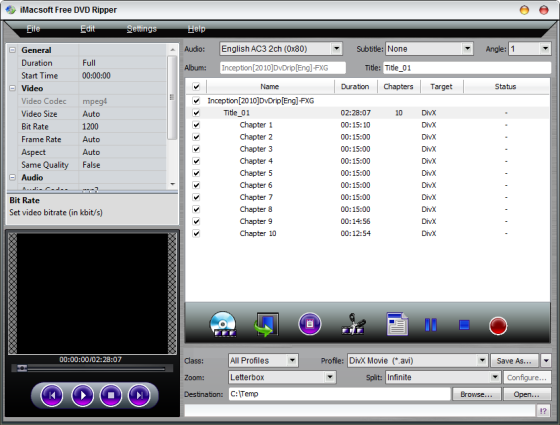The height and width of the screenshot is (425, 560).
Task: Start ripping with red record button
Action: pyautogui.click(x=498, y=326)
